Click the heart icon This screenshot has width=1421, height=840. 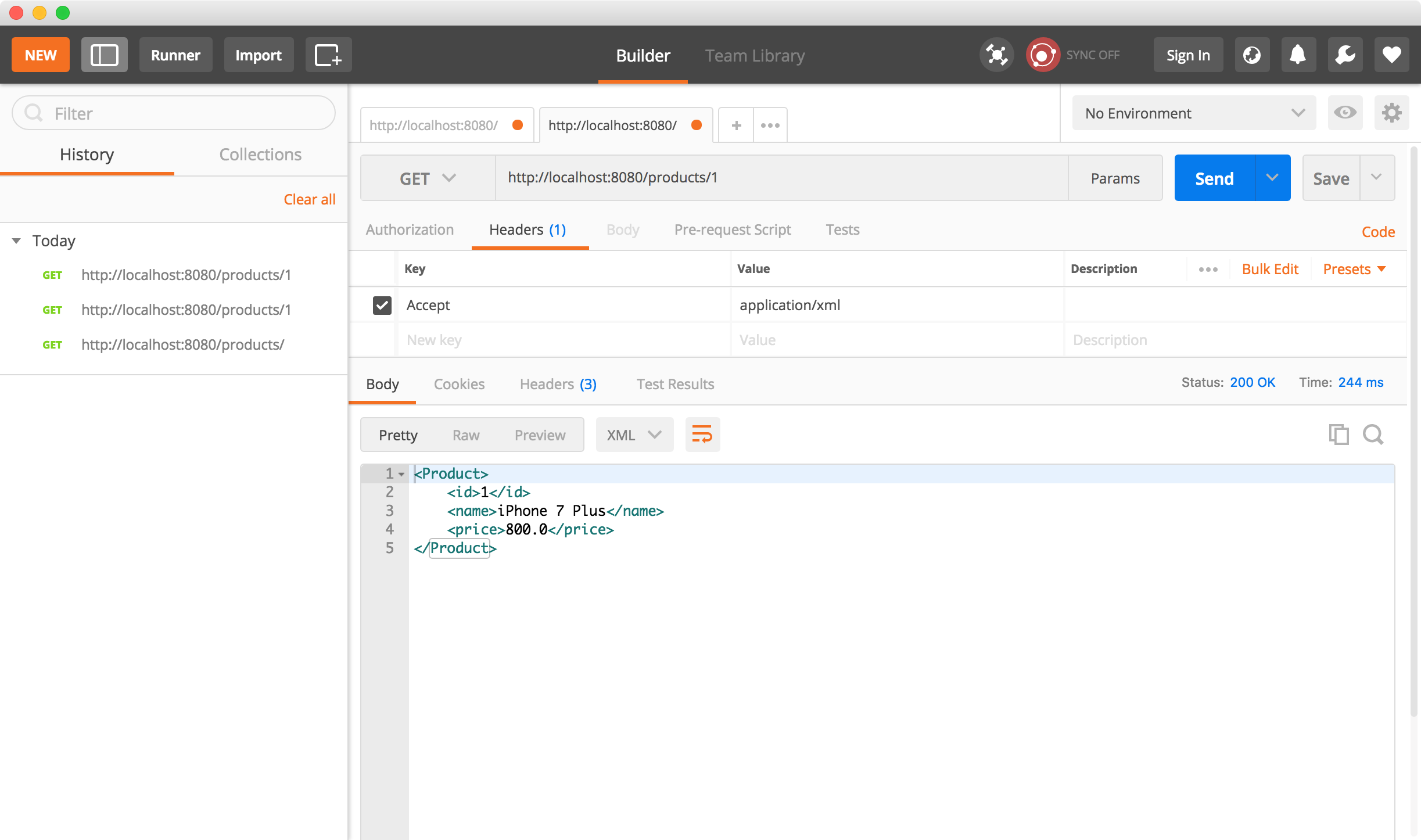[1391, 55]
